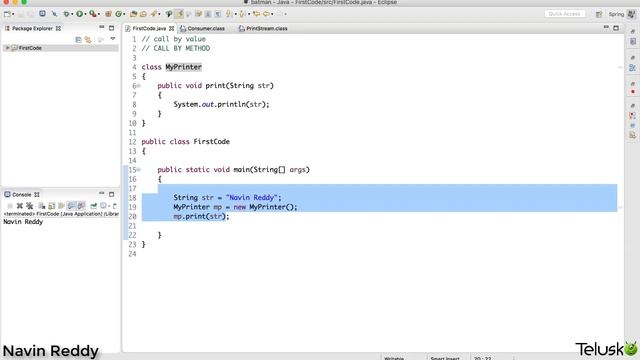Select the FirstCode.java editor tab

149,29
